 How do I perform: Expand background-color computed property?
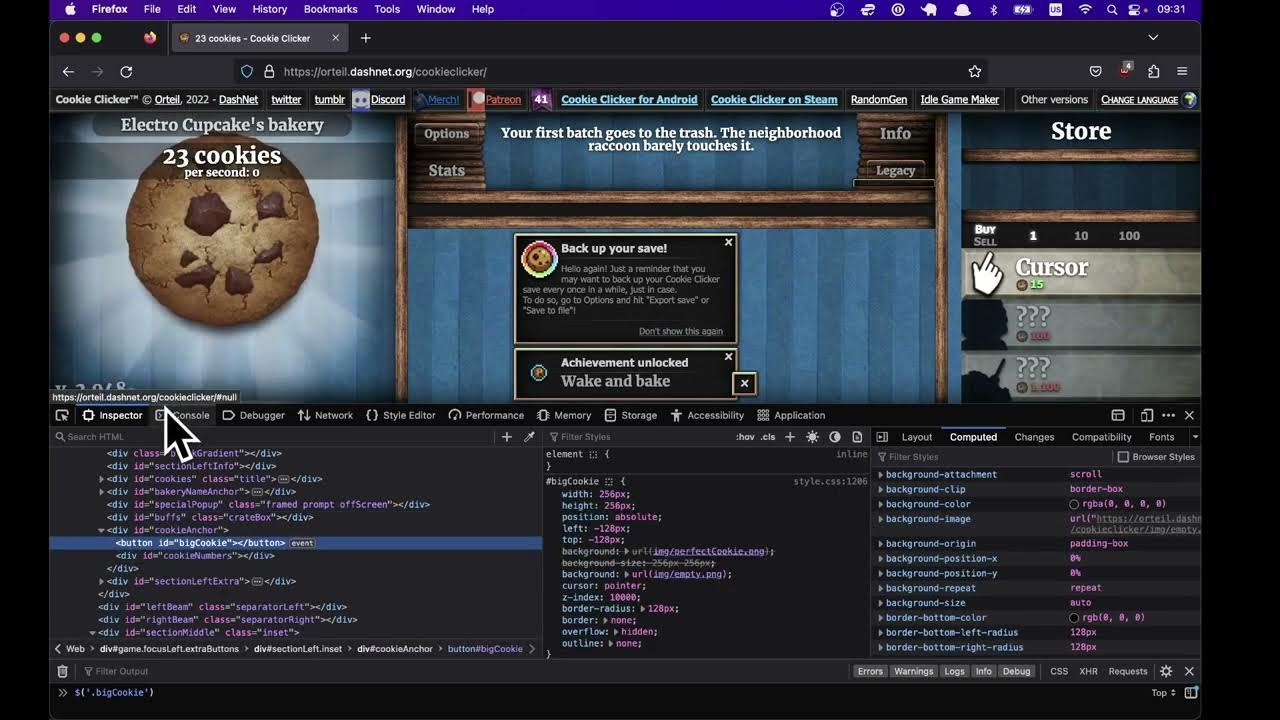(881, 504)
